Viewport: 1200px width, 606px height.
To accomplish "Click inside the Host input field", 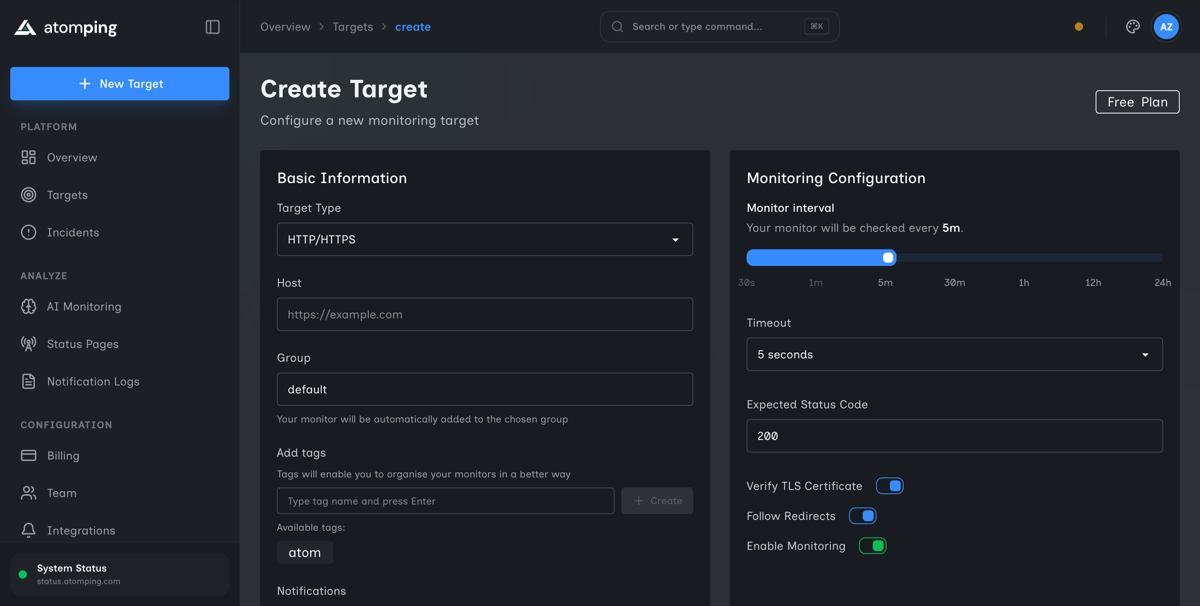I will [x=484, y=314].
